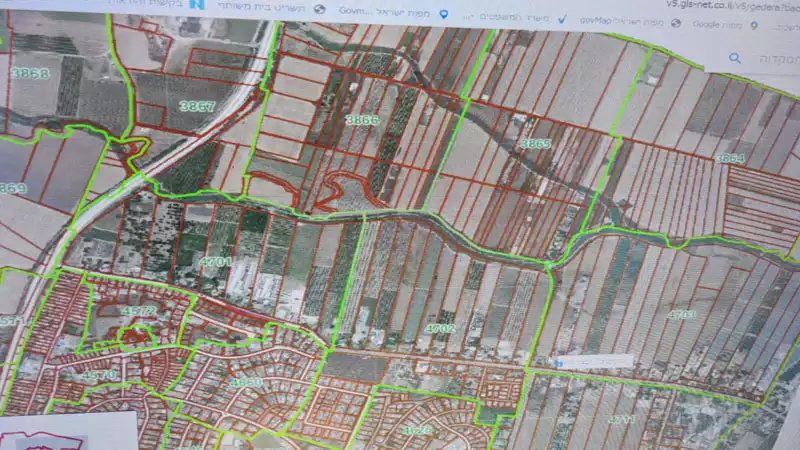Click the checkmark favicon beside משרד המשפטים
This screenshot has height=450, width=800.
click(561, 18)
